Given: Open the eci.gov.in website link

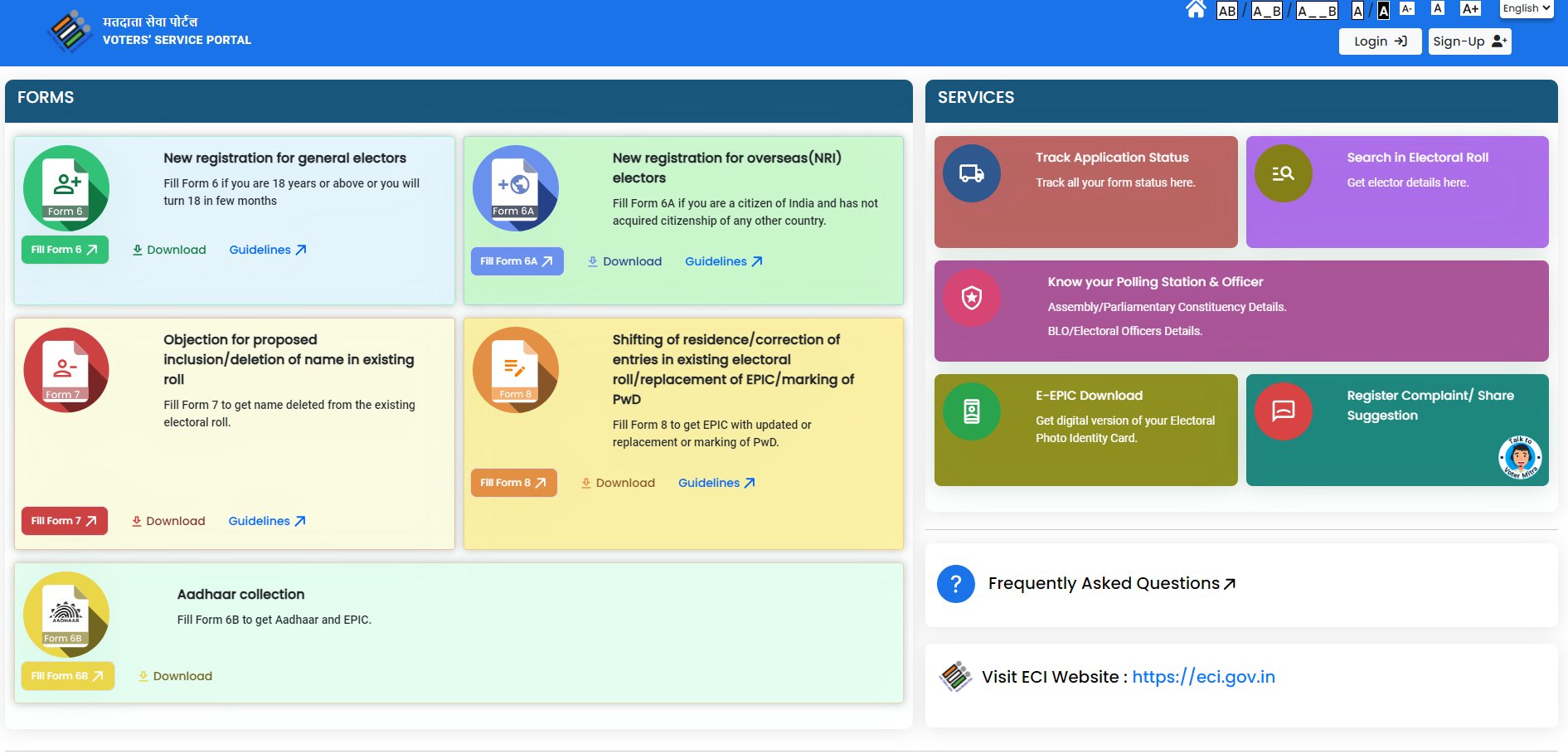Looking at the screenshot, I should (1203, 677).
